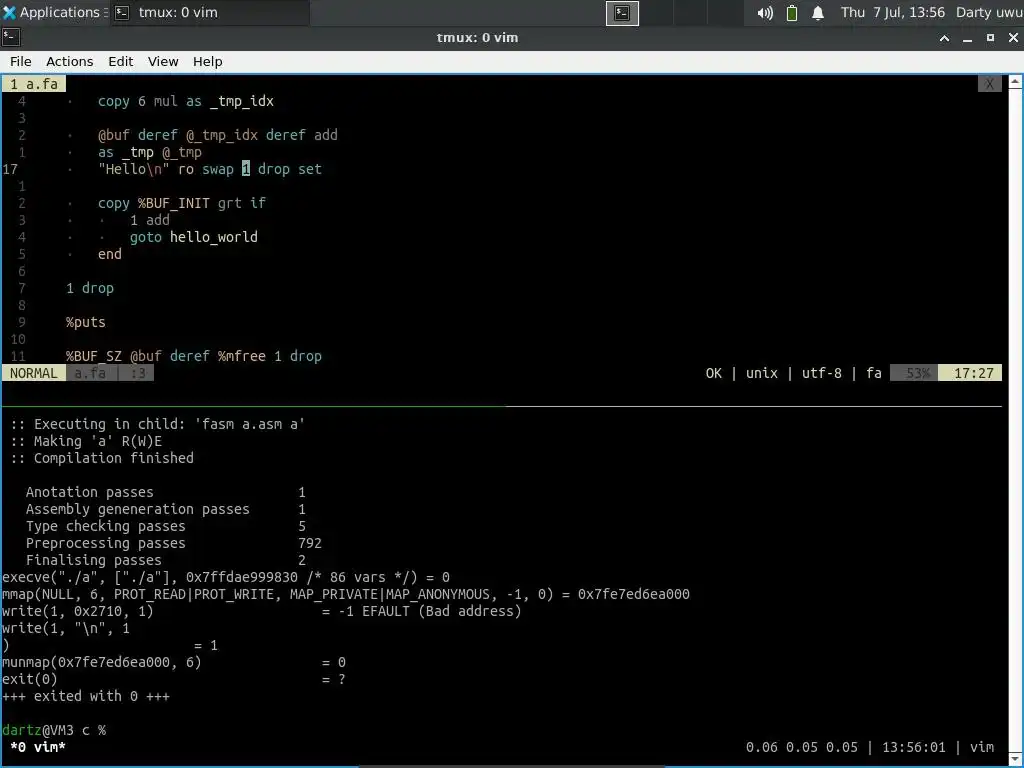This screenshot has width=1024, height=768.
Task: Select the tmux window *0 vim*
Action: [38, 747]
